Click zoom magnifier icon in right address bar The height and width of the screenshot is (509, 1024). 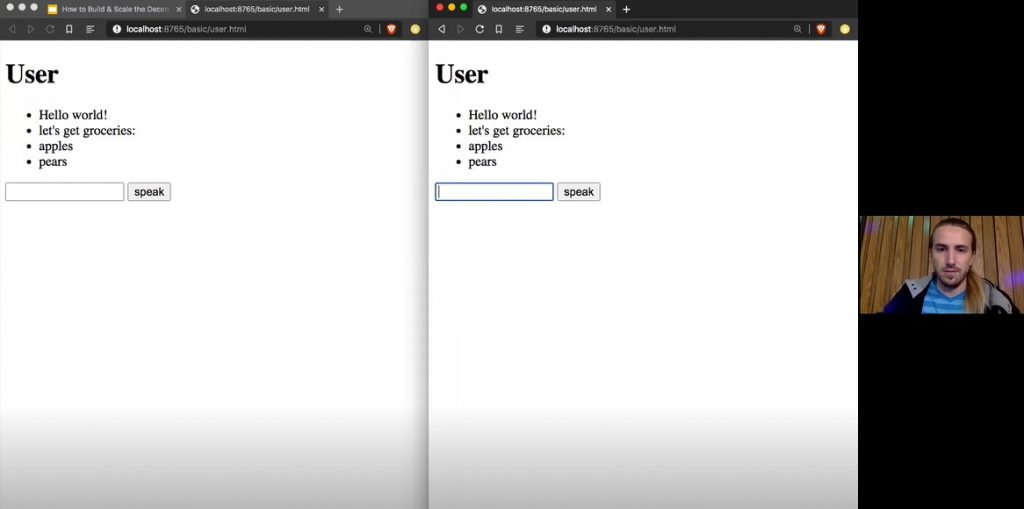[797, 29]
